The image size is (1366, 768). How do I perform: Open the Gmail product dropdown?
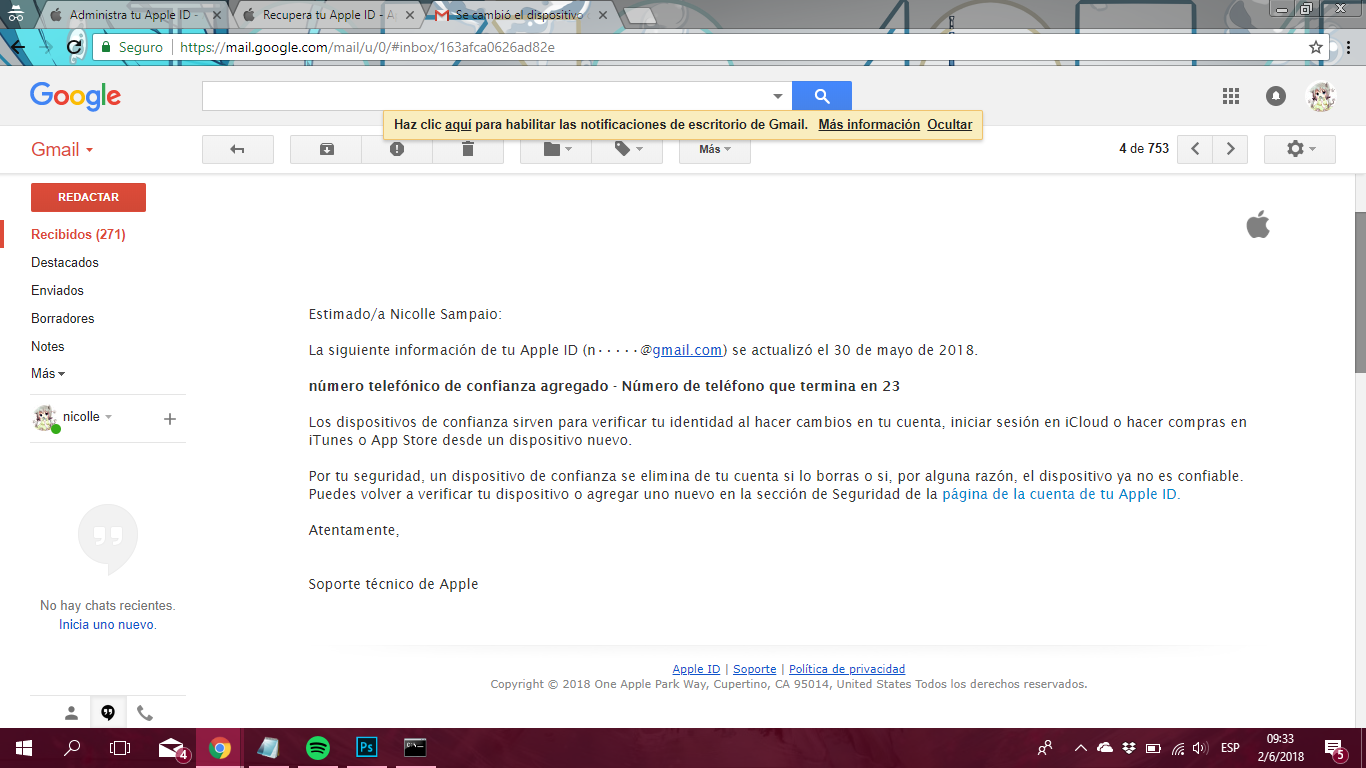pyautogui.click(x=62, y=150)
